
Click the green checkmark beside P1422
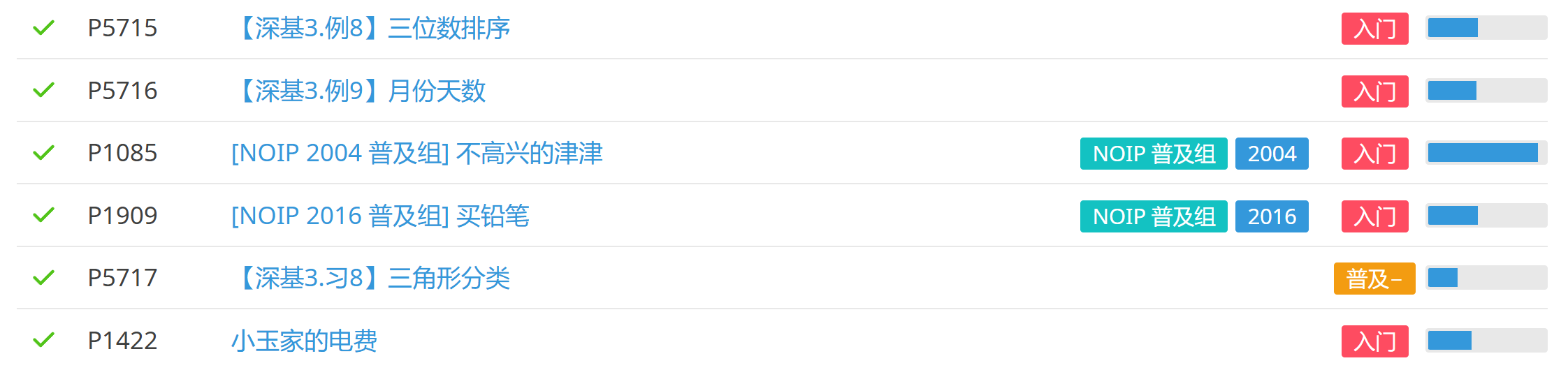pos(43,340)
